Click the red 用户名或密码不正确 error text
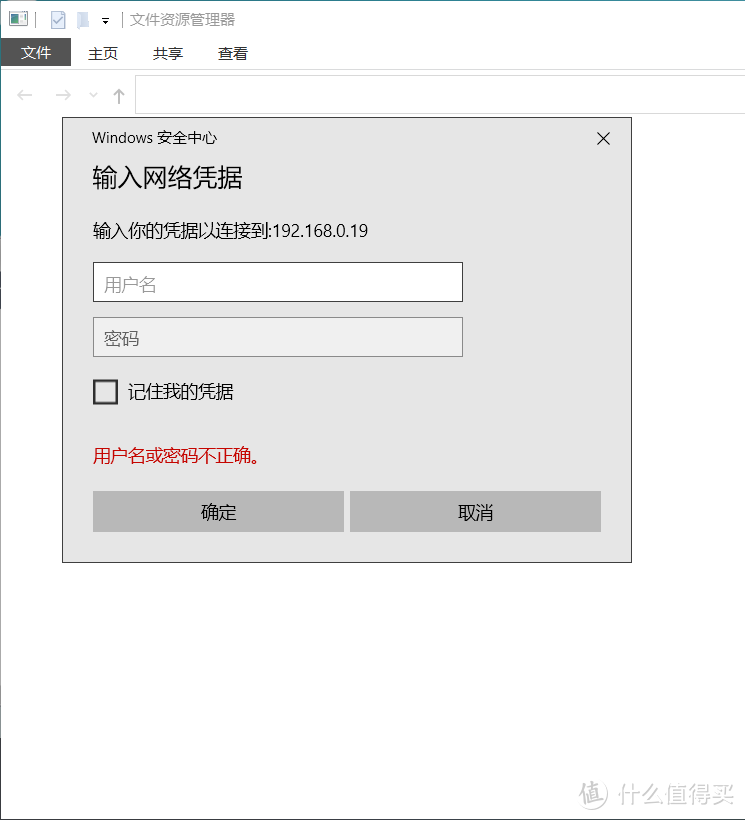 176,456
